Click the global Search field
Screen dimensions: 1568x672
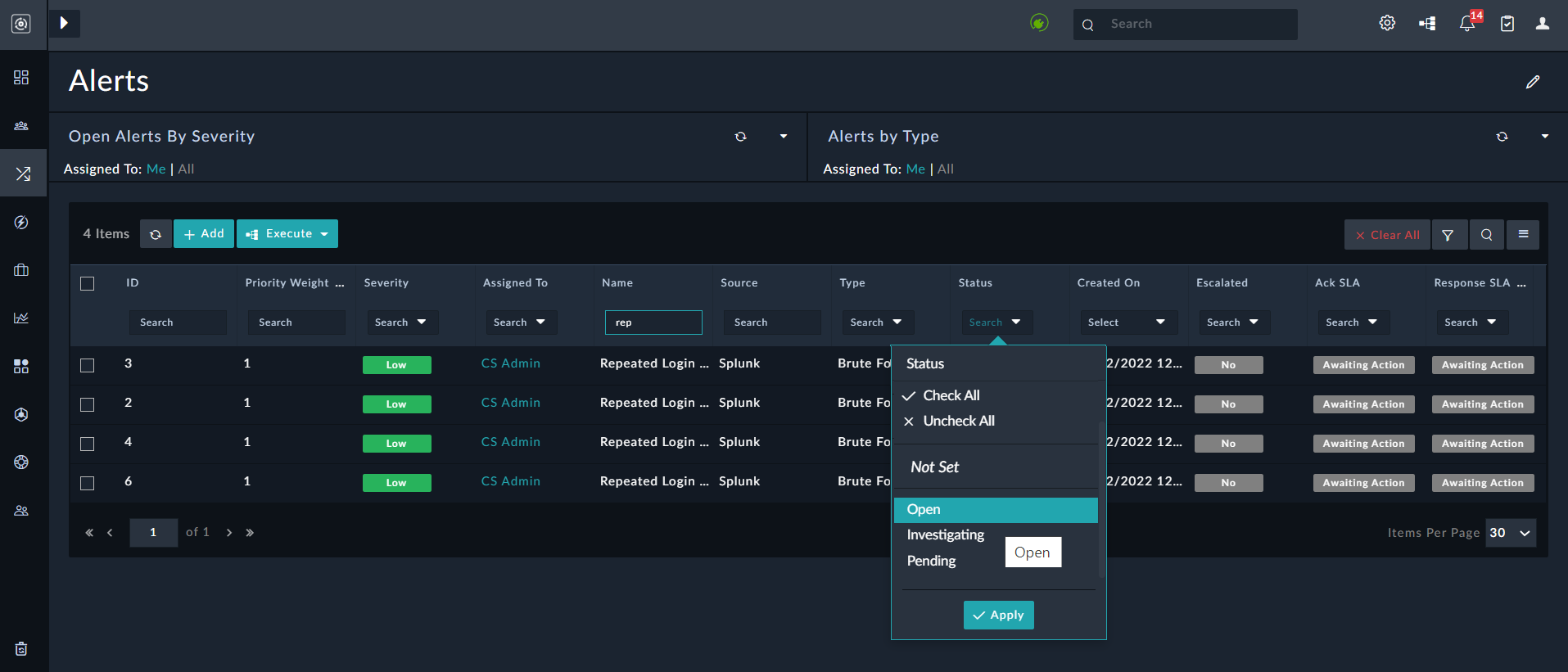tap(1186, 25)
